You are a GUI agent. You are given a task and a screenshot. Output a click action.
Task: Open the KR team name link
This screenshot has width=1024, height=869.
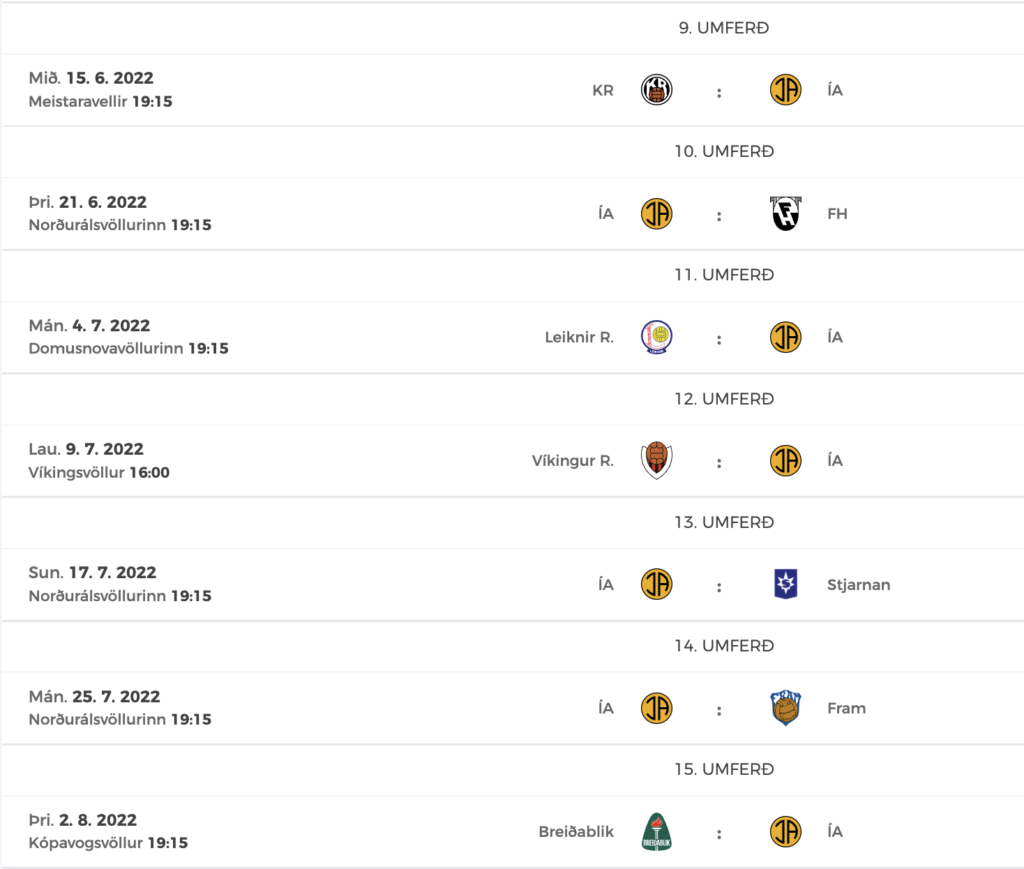603,91
